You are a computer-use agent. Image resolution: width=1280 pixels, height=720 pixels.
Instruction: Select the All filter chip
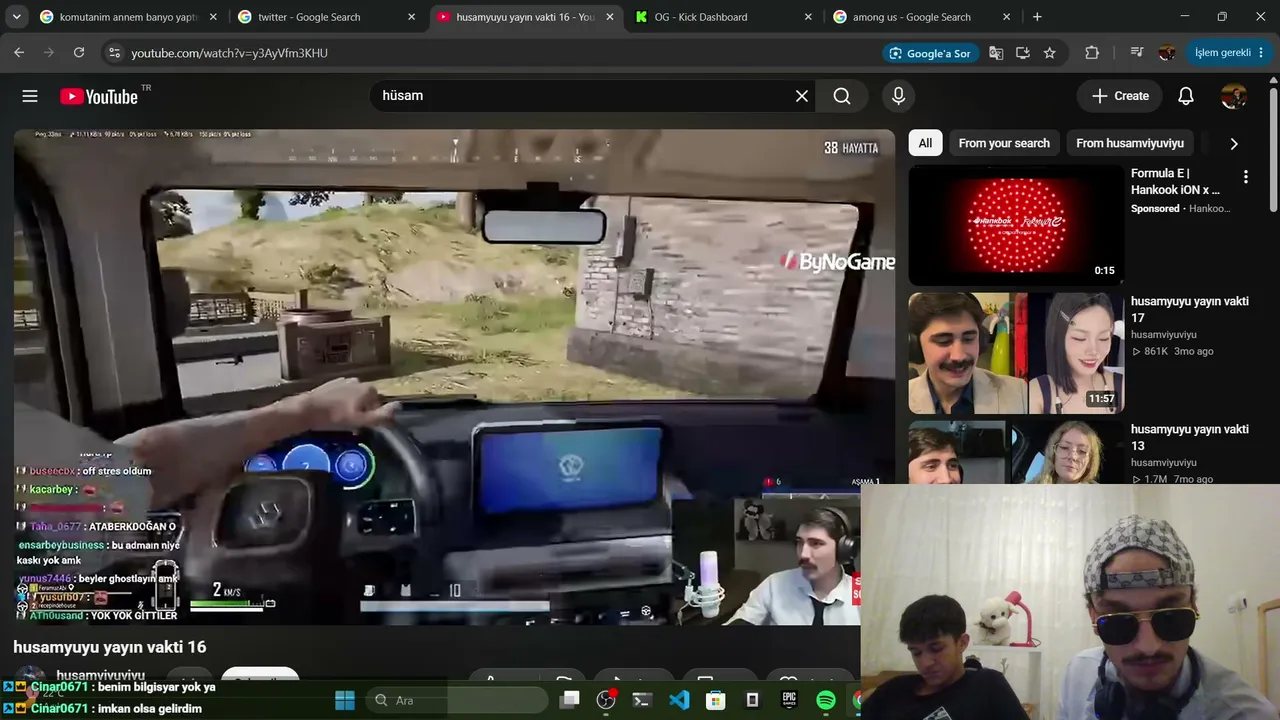coord(925,143)
